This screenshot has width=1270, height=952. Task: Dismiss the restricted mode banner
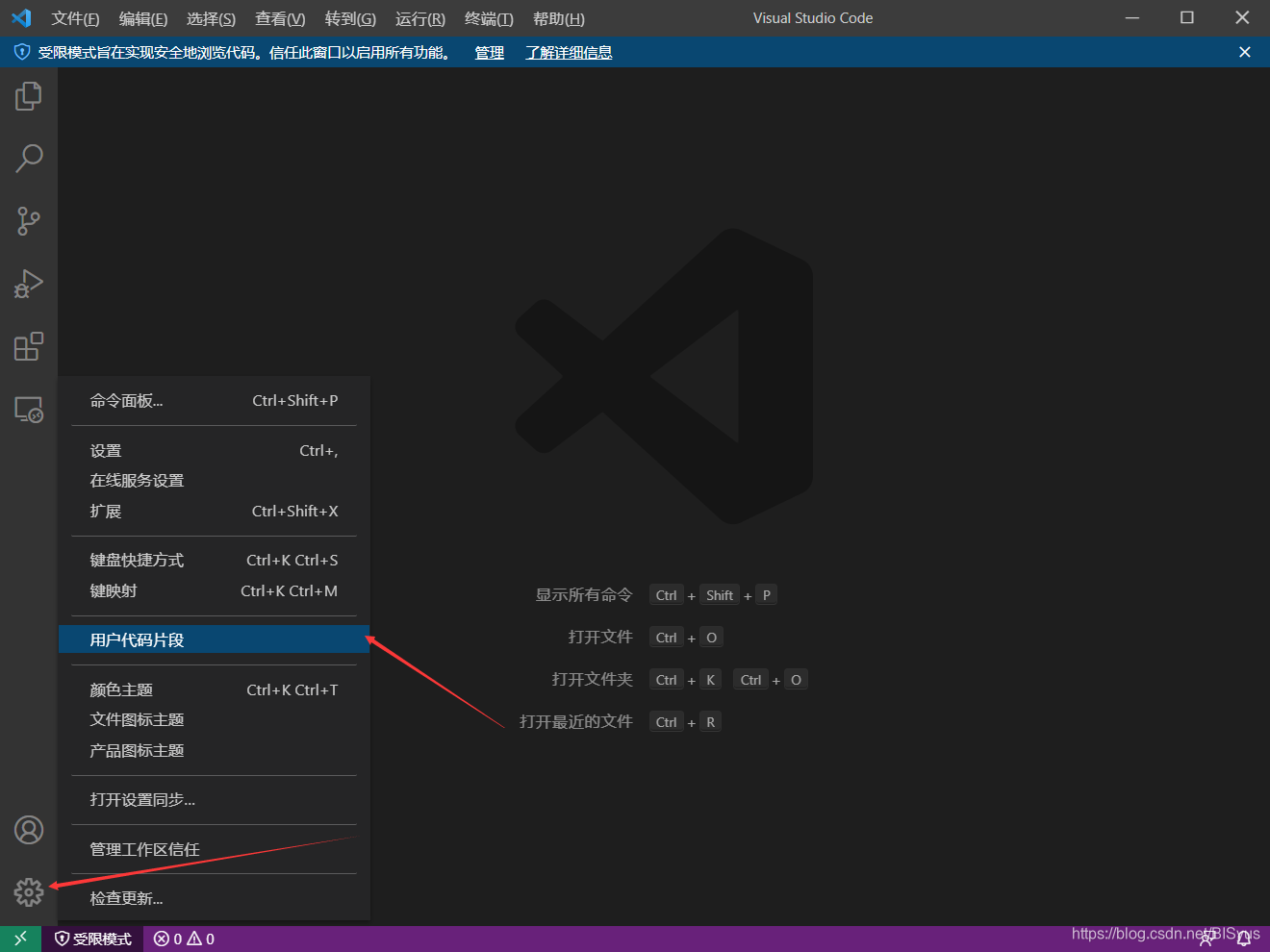click(x=1245, y=52)
